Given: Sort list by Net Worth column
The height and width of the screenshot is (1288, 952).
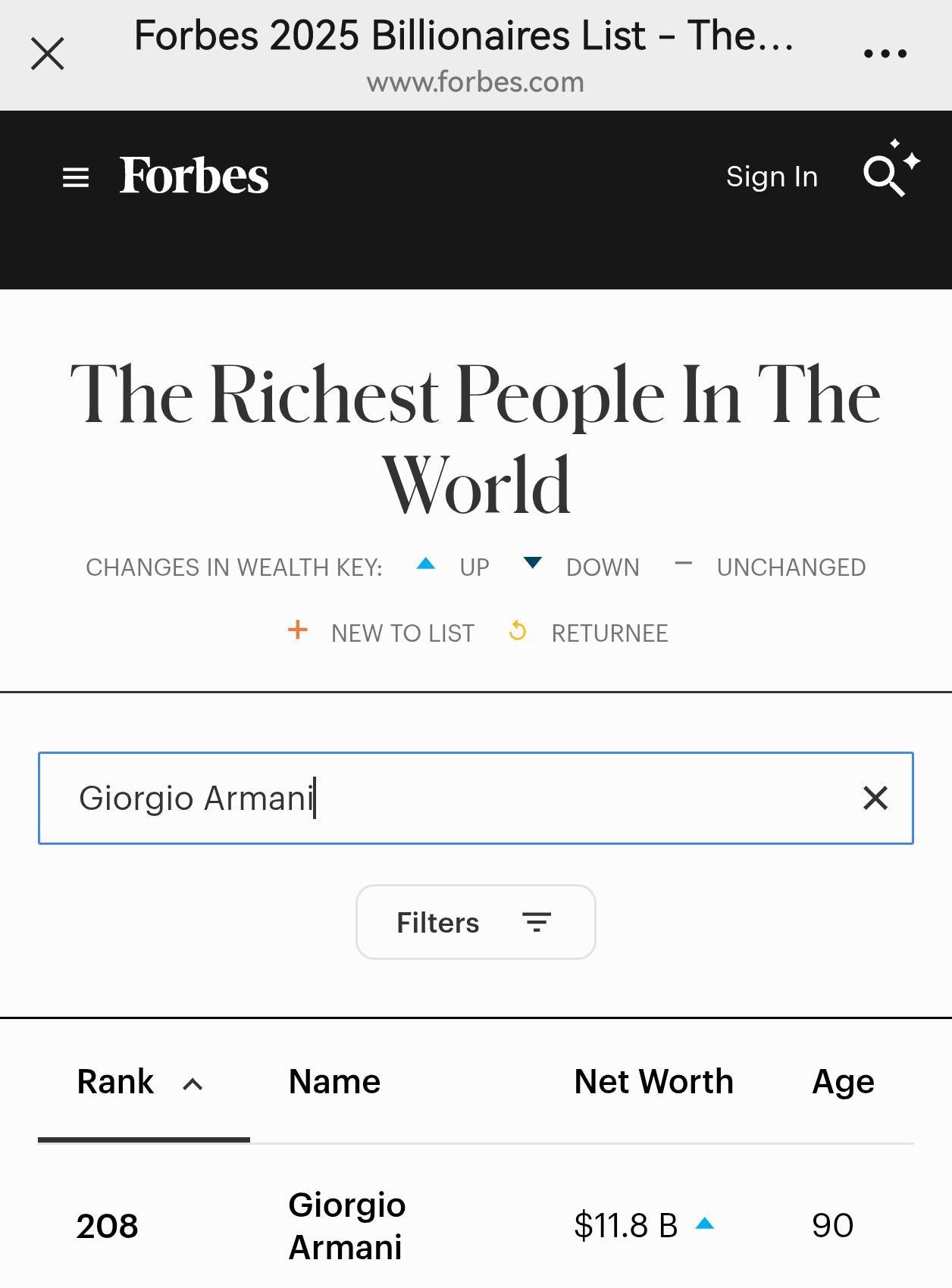Looking at the screenshot, I should (x=653, y=1082).
